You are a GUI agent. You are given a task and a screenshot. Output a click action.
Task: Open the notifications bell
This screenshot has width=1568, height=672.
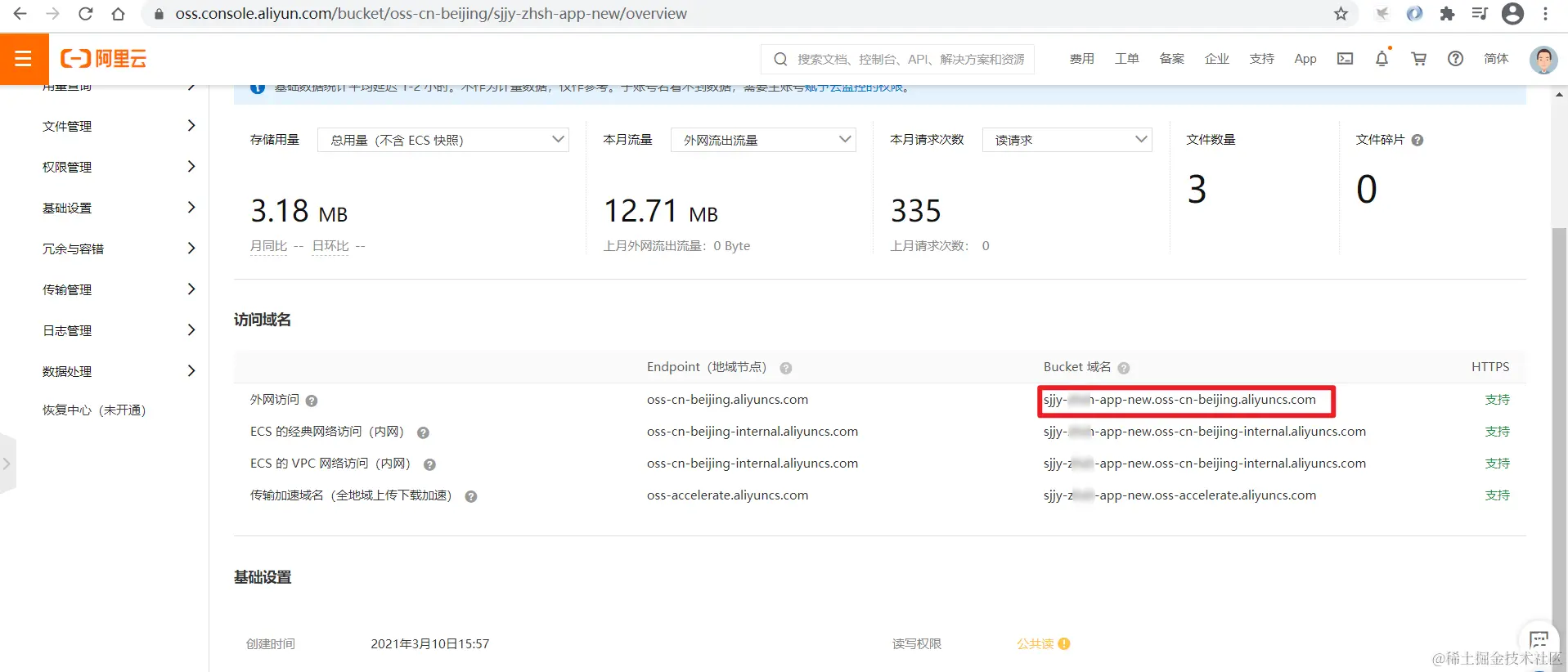1382,59
